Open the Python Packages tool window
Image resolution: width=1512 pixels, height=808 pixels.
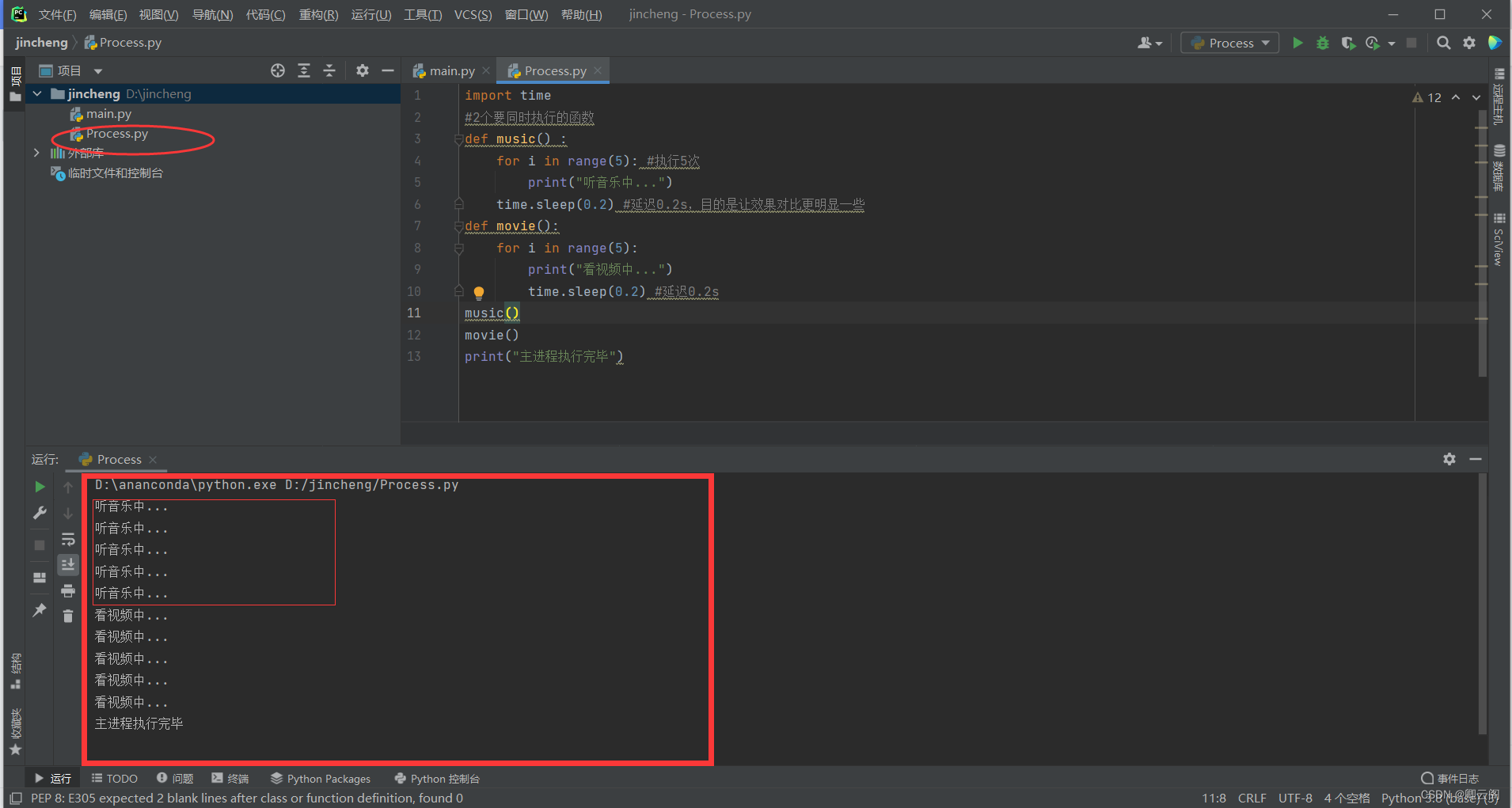(321, 779)
